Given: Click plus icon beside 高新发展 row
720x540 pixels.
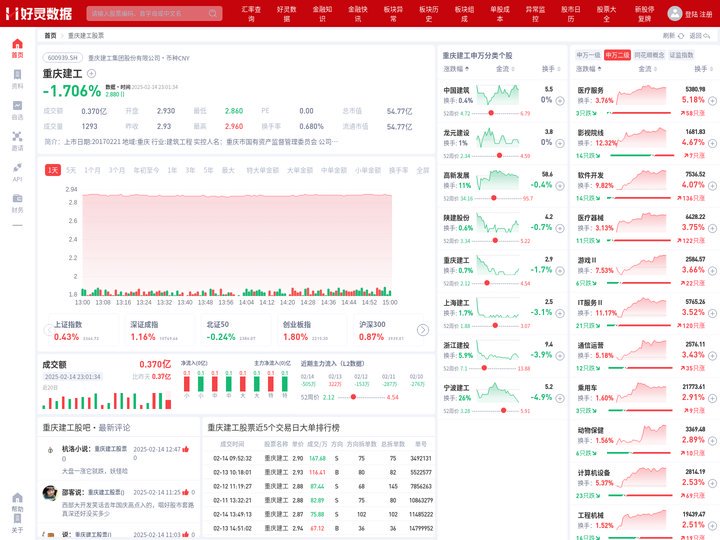Looking at the screenshot, I should [560, 186].
